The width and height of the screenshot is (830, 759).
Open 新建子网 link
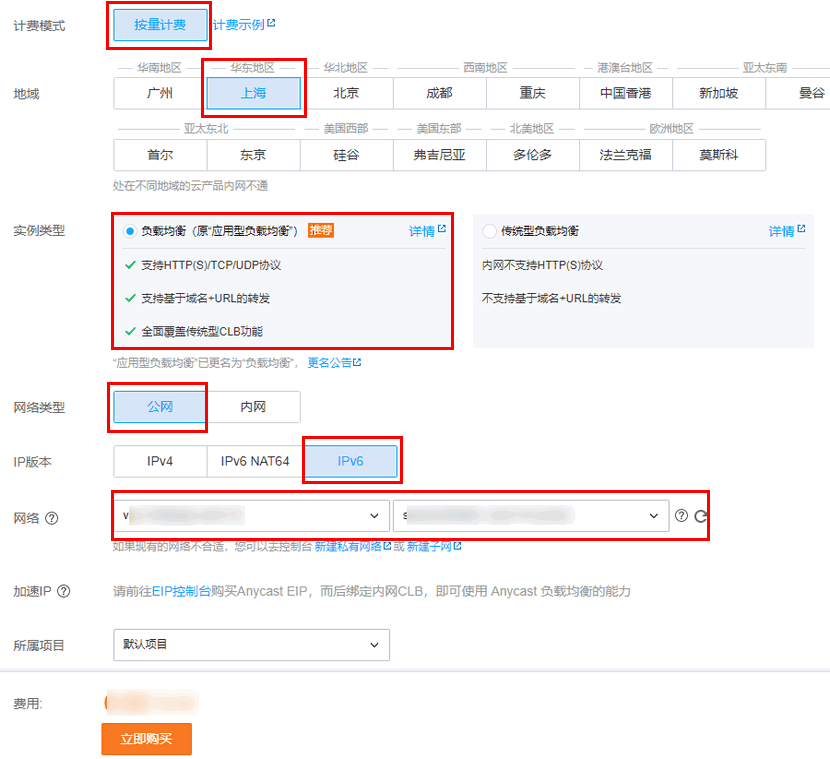(434, 546)
